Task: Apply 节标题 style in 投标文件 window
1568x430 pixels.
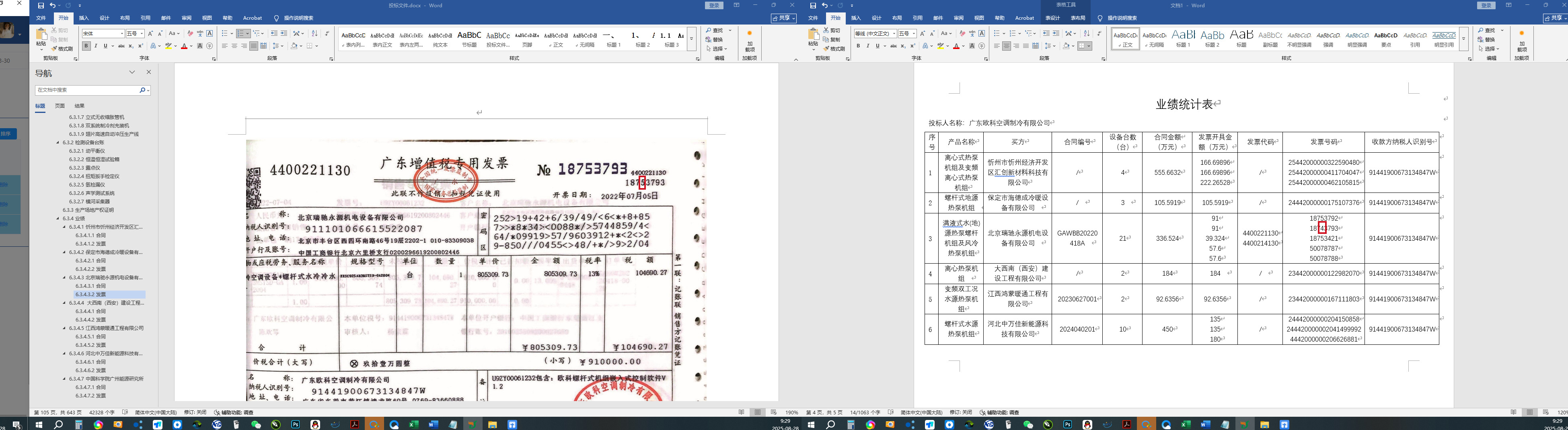Action: pyautogui.click(x=469, y=38)
